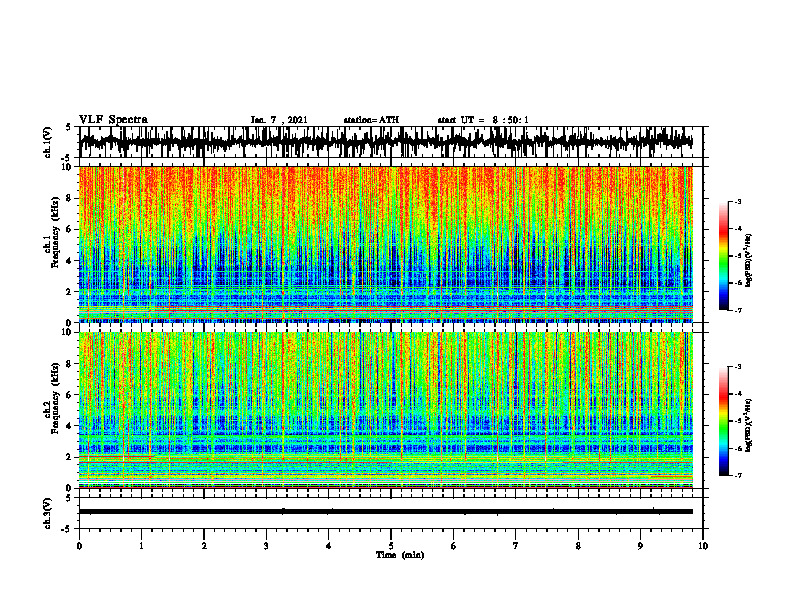This screenshot has height=612, width=792.
Task: Click time axis tick label "10"
Action: tap(703, 546)
